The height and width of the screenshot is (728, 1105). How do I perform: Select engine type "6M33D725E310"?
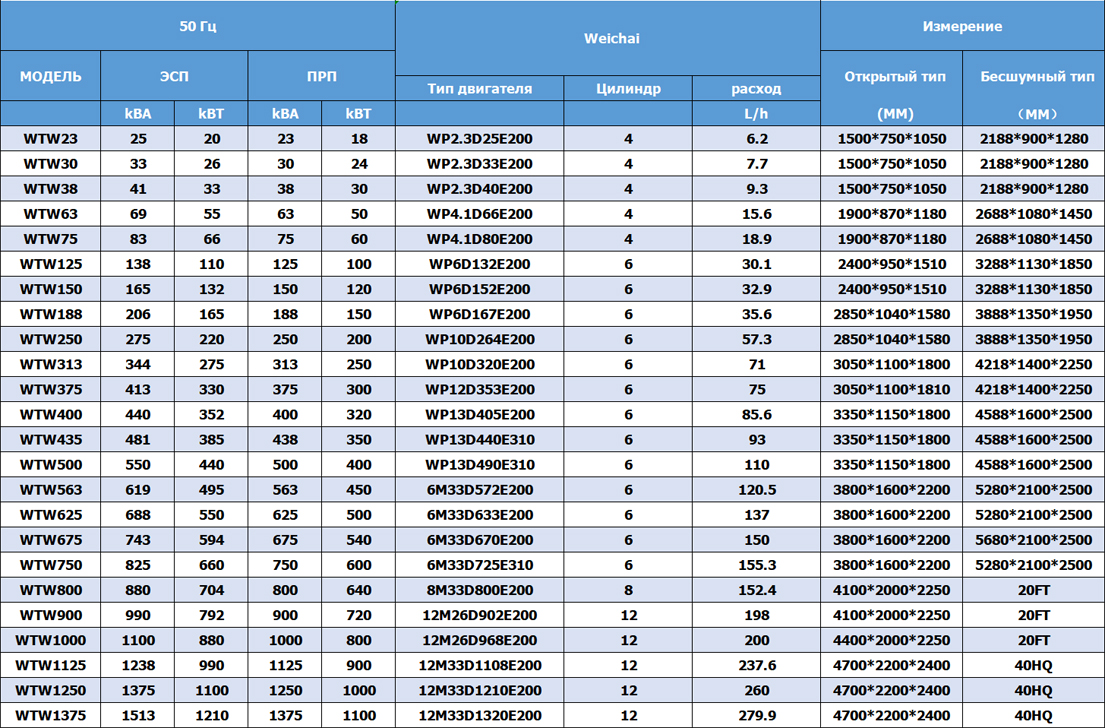479,565
